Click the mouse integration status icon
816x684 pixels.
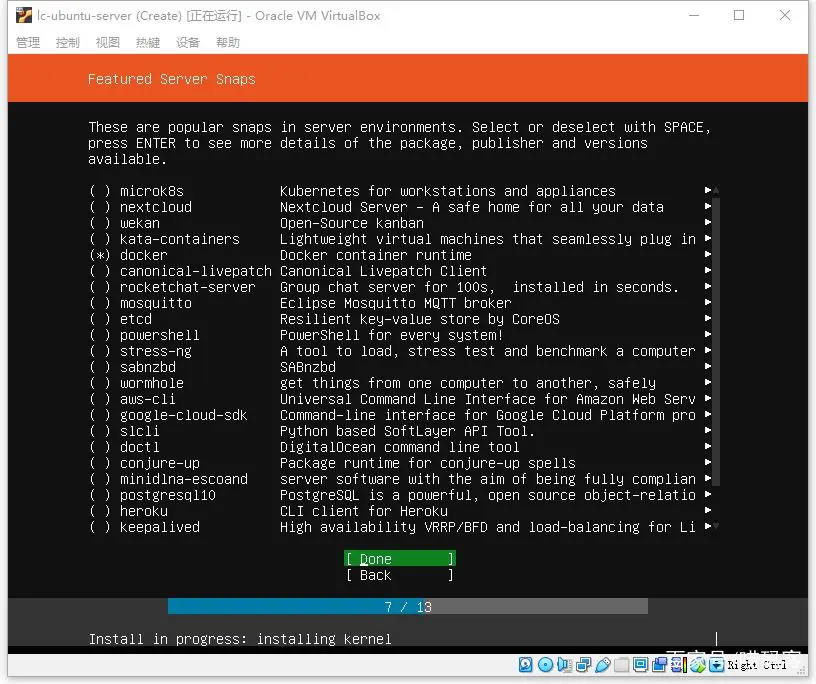[x=698, y=665]
